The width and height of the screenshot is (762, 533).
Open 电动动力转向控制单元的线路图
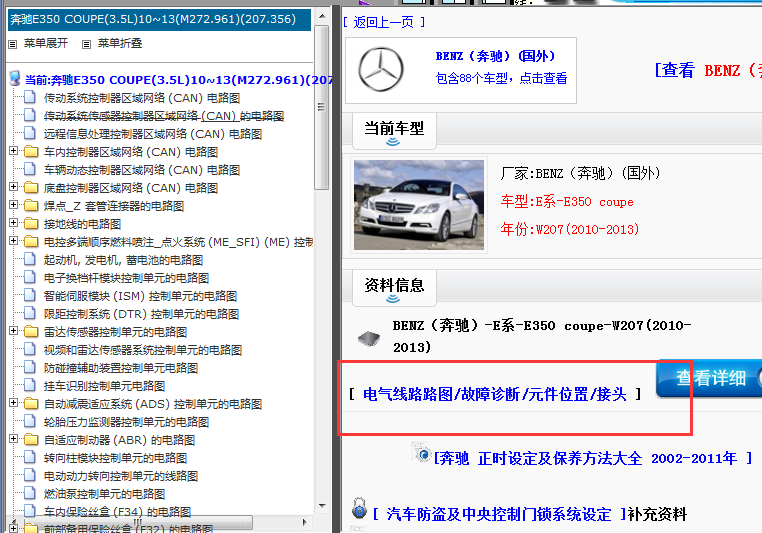(121, 476)
